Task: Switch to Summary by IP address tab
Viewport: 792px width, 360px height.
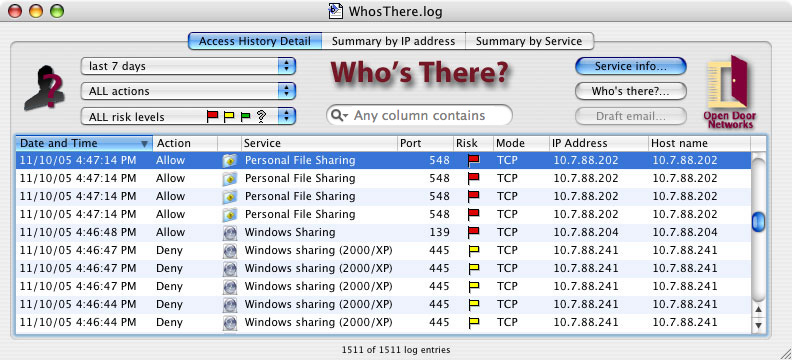Action: point(393,41)
